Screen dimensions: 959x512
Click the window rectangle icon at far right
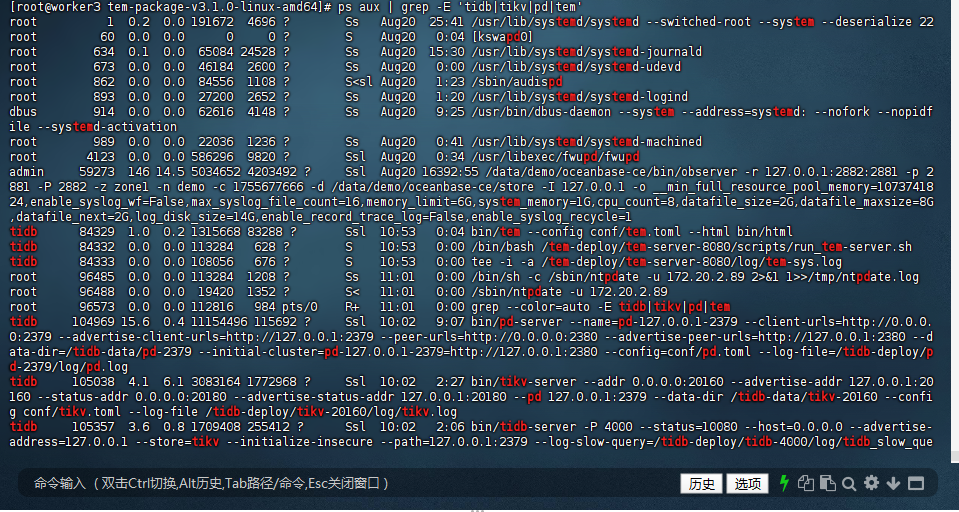pyautogui.click(x=915, y=483)
